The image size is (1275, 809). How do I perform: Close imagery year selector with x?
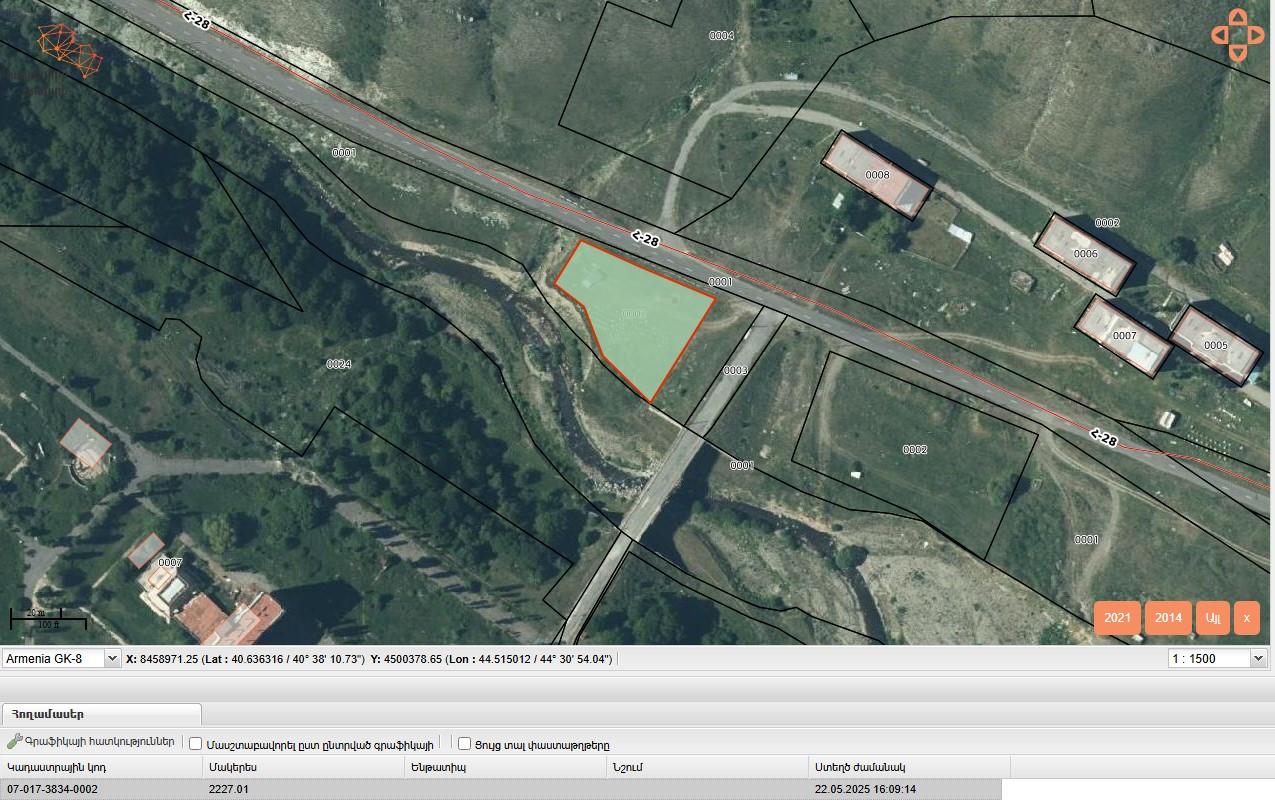[1246, 618]
